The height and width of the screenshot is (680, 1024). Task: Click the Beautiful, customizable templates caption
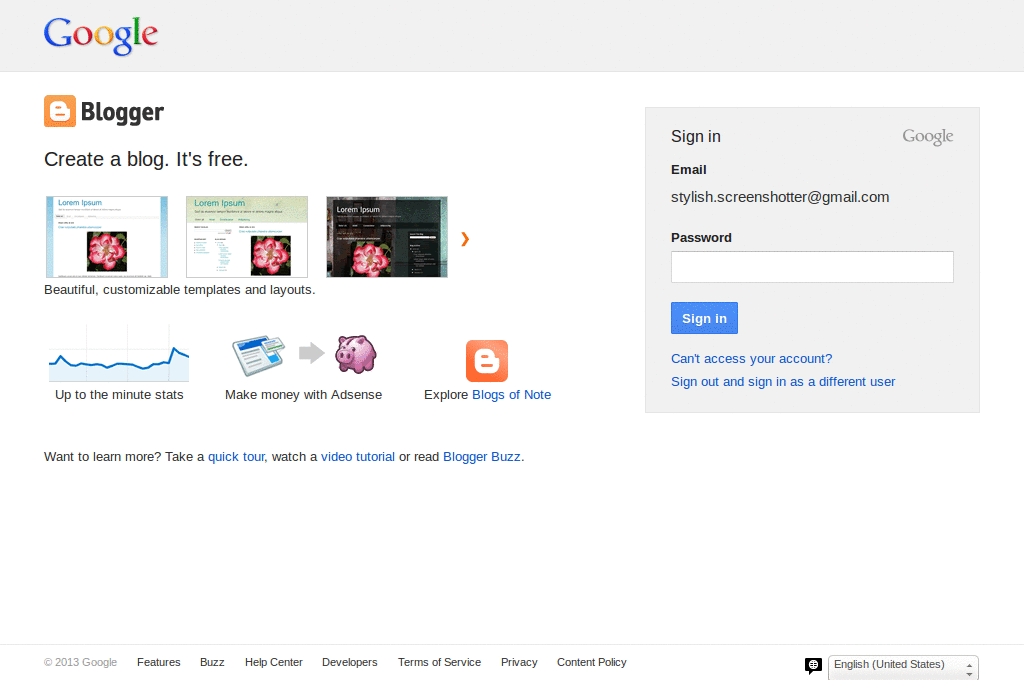tap(180, 290)
